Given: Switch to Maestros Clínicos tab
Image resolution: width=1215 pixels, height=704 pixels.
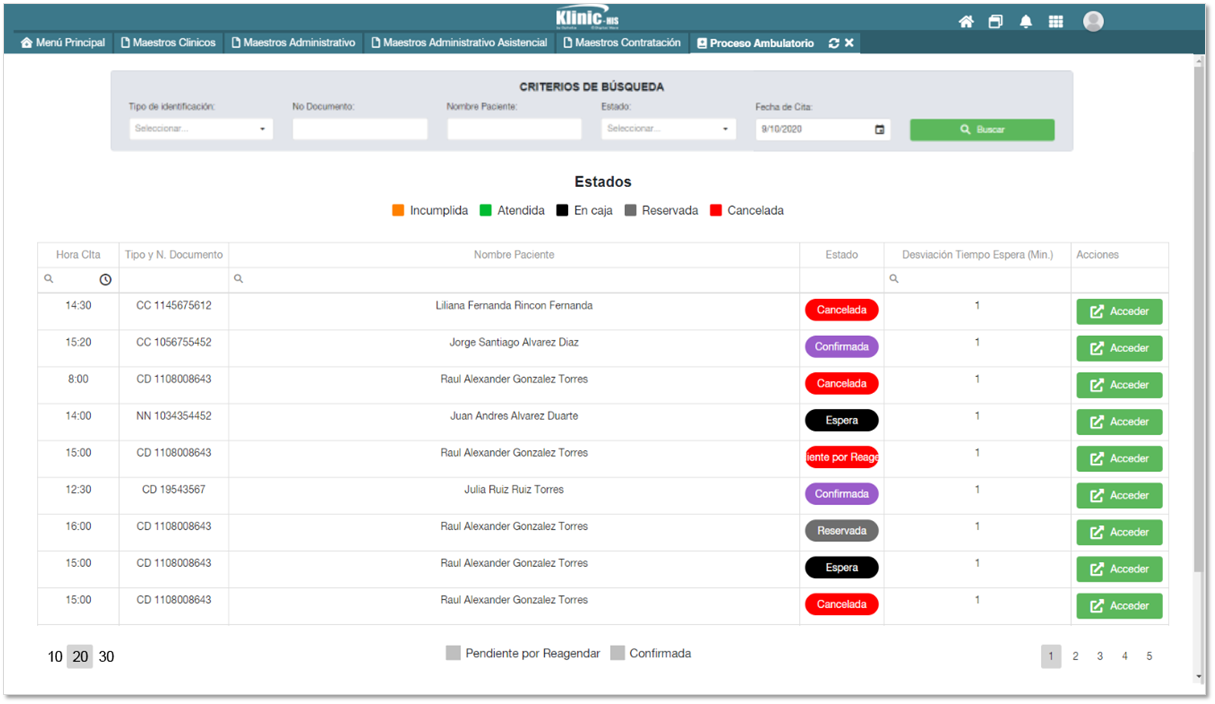Looking at the screenshot, I should coord(168,43).
